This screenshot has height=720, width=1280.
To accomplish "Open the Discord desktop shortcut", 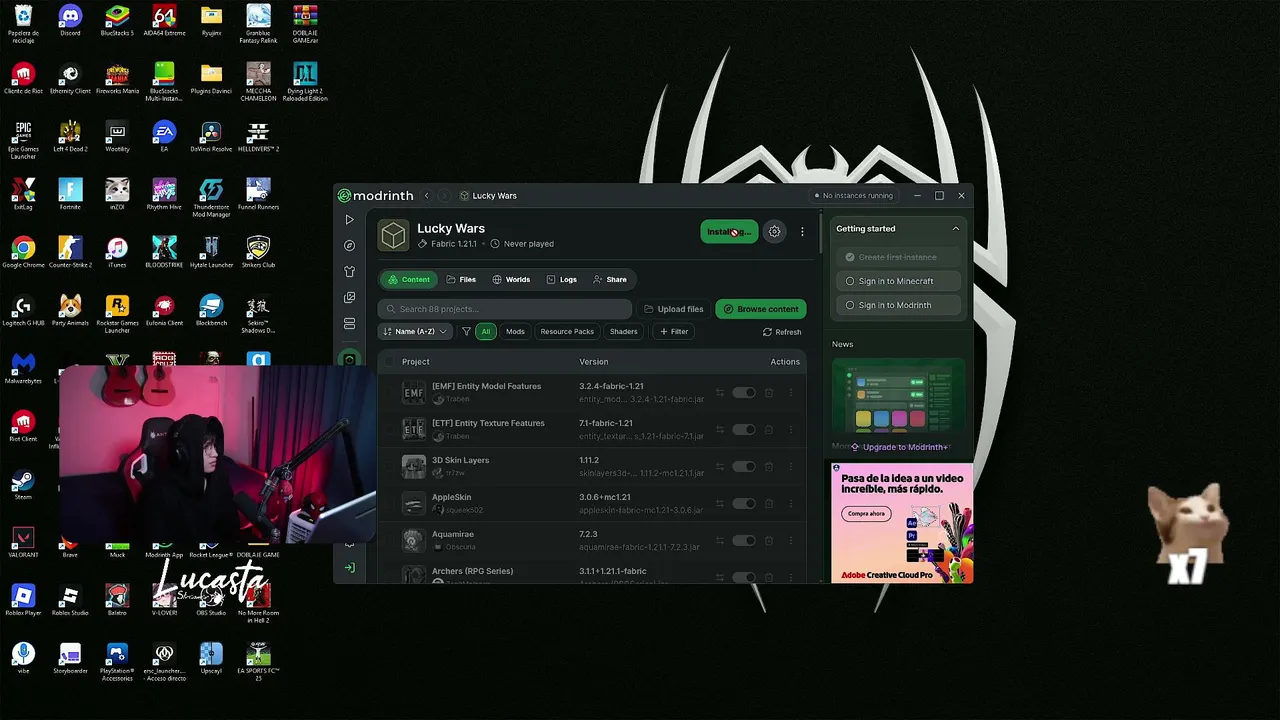I will coord(70,20).
